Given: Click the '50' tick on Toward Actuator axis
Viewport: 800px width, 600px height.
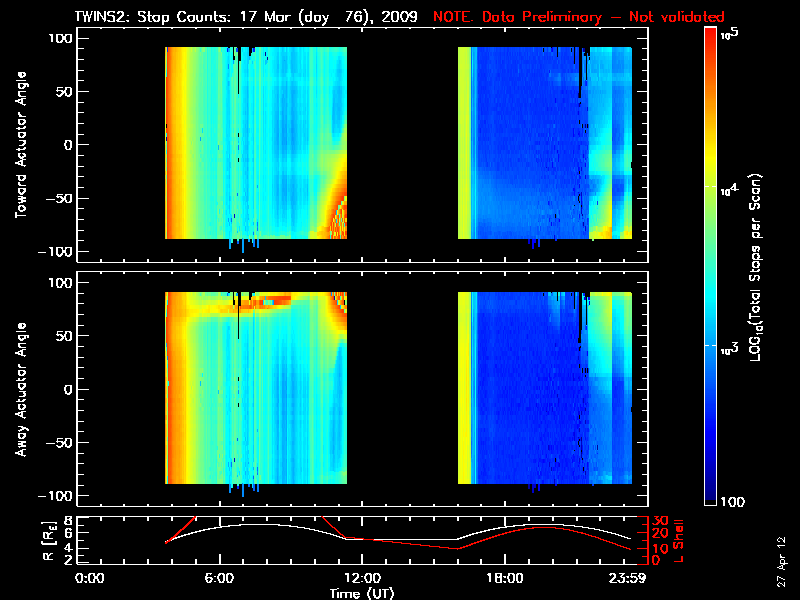Looking at the screenshot, I should pyautogui.click(x=65, y=92).
